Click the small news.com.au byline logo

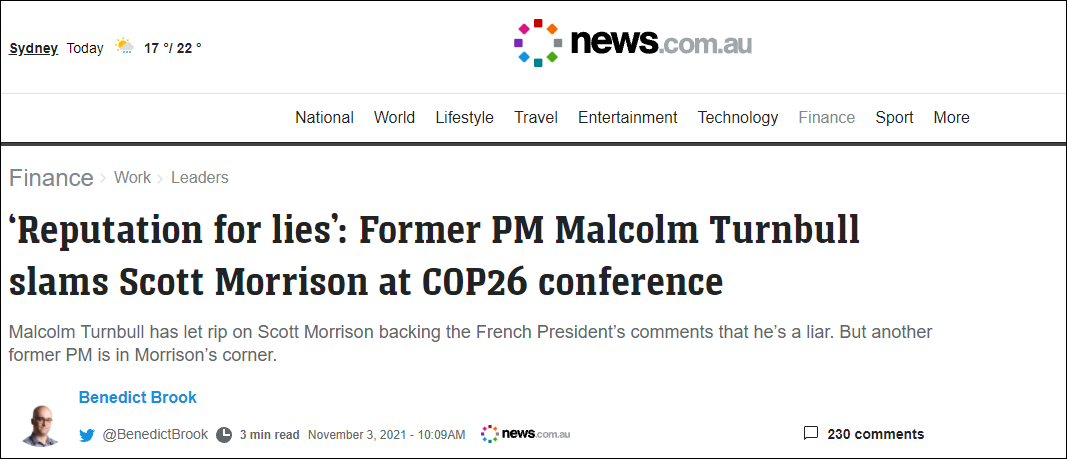[525, 434]
